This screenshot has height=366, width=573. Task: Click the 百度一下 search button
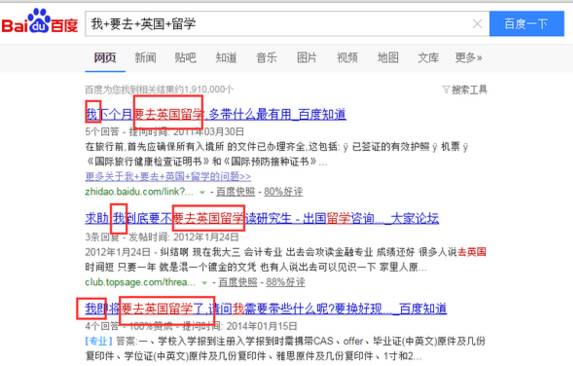click(x=527, y=24)
